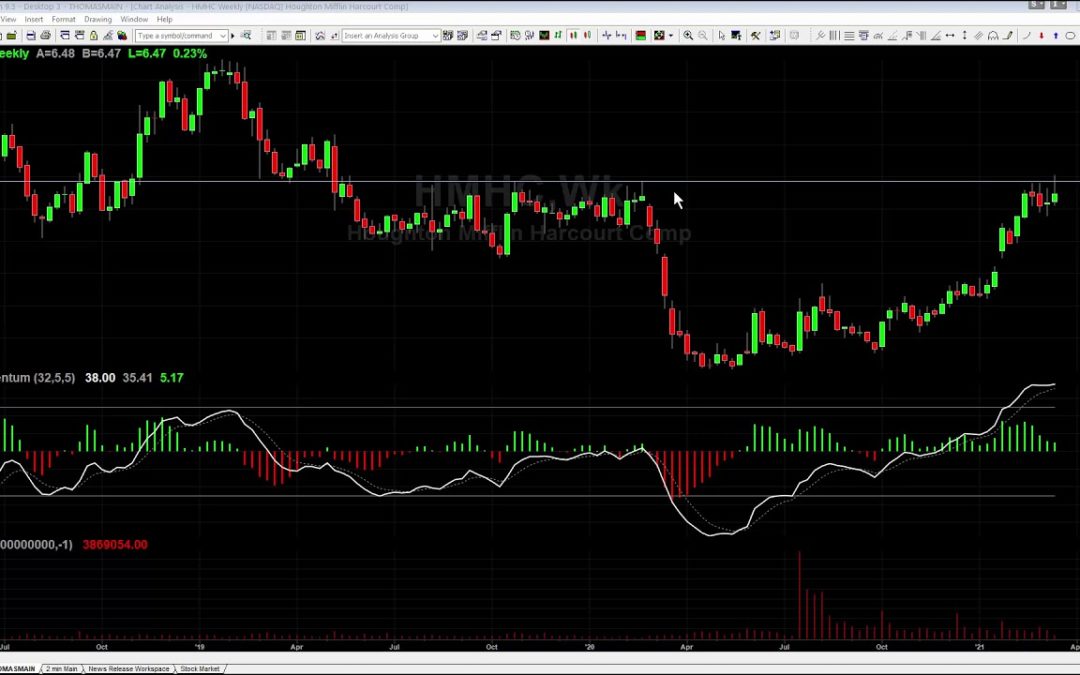Toggle the highlighted candlestick chart style button
Image resolution: width=1080 pixels, height=675 pixels.
click(x=573, y=35)
